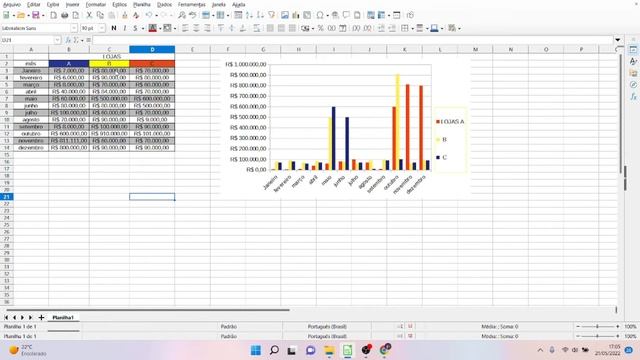640x360 pixels.
Task: Insert special character omega icon
Action: 320,15
